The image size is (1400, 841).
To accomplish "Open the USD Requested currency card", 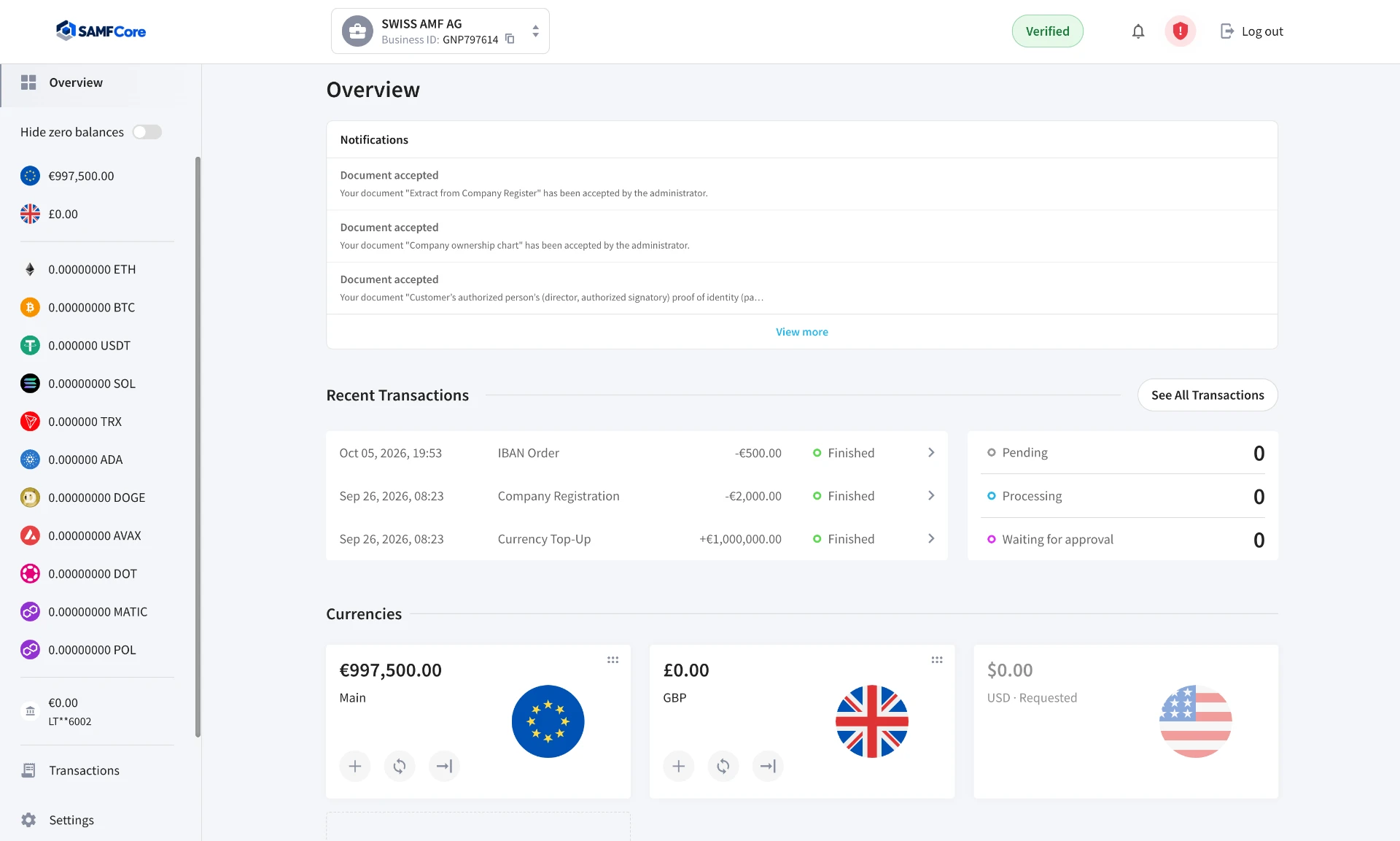I will (1126, 721).
